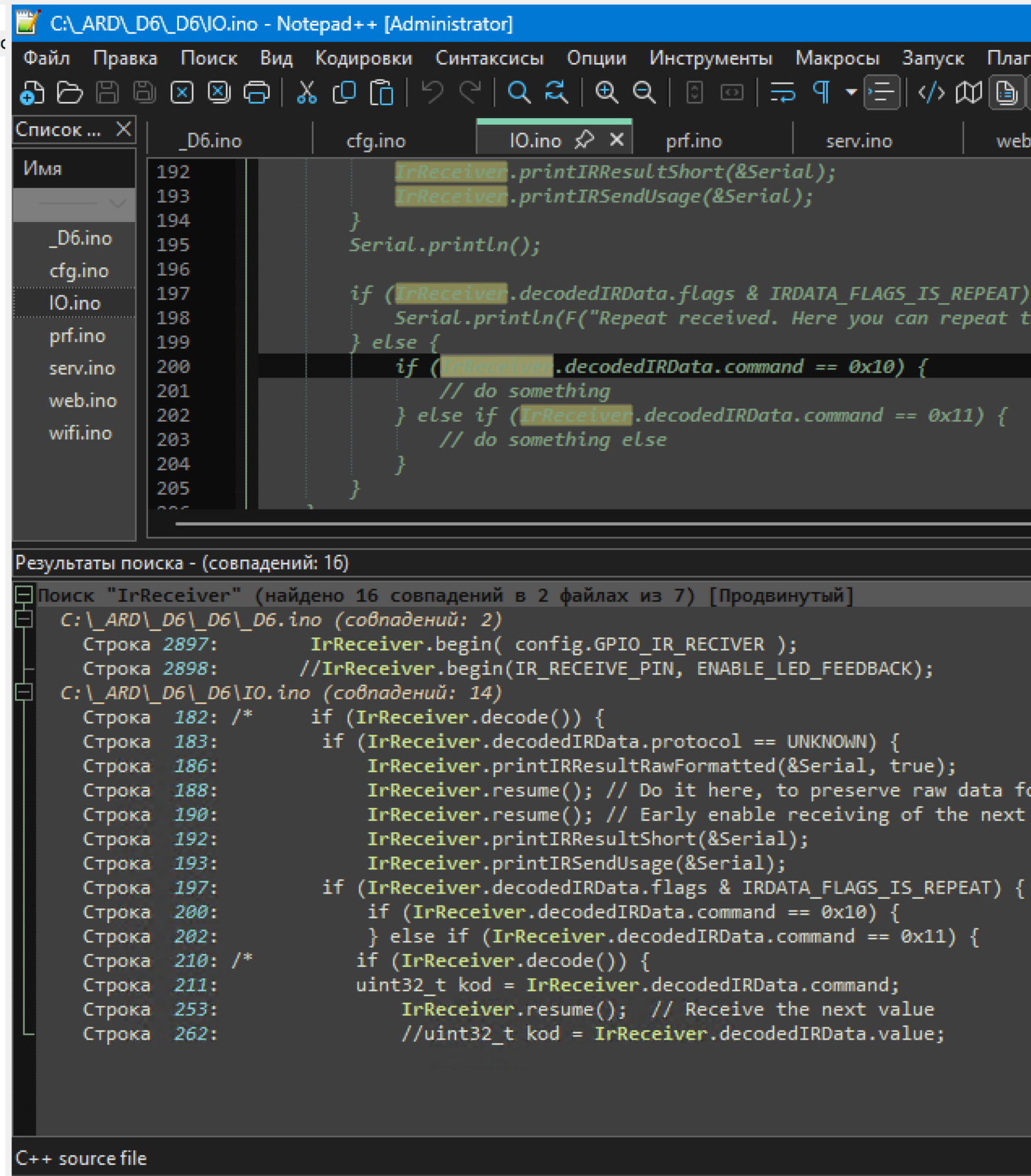Open the Кодировки menu
The image size is (1031, 1176).
click(x=363, y=58)
